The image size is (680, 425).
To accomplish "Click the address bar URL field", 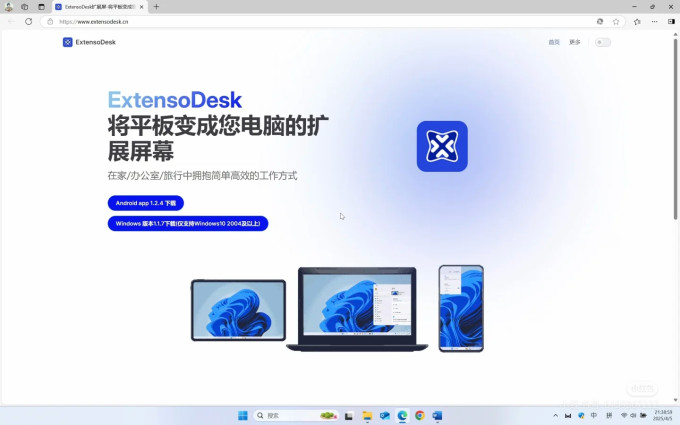I will point(321,21).
